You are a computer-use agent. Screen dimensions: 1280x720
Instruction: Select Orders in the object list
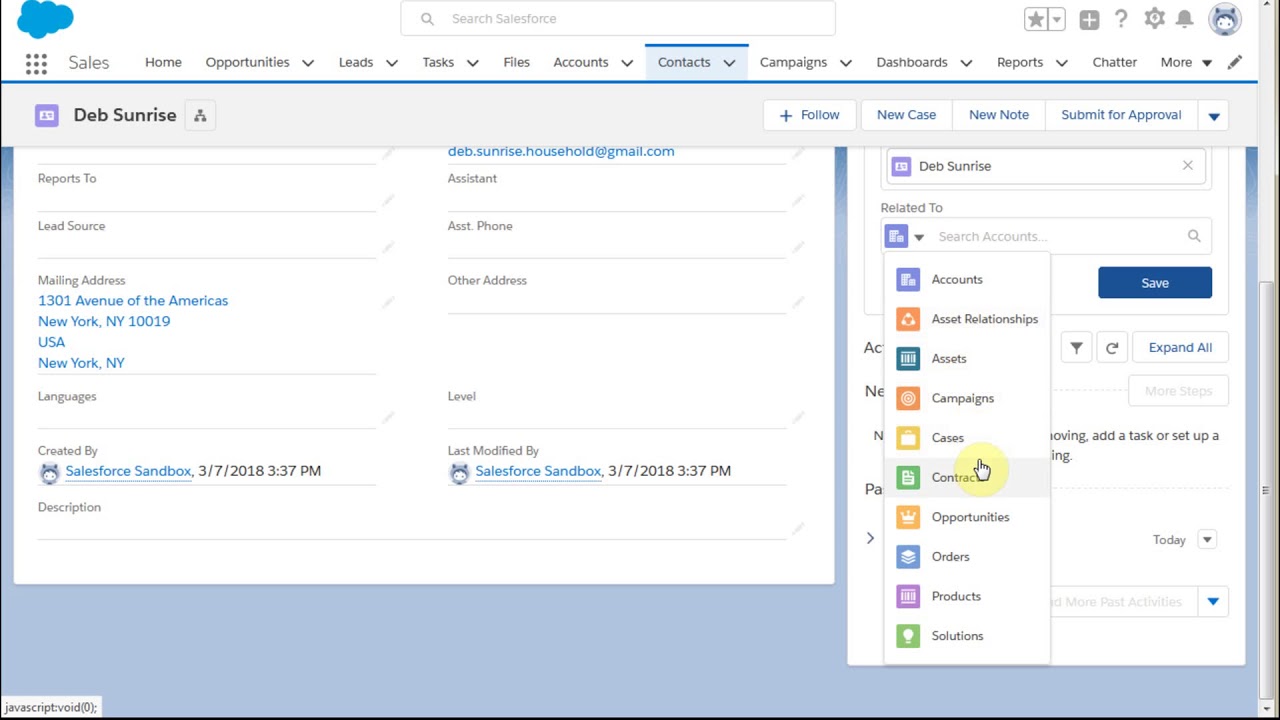pyautogui.click(x=967, y=556)
